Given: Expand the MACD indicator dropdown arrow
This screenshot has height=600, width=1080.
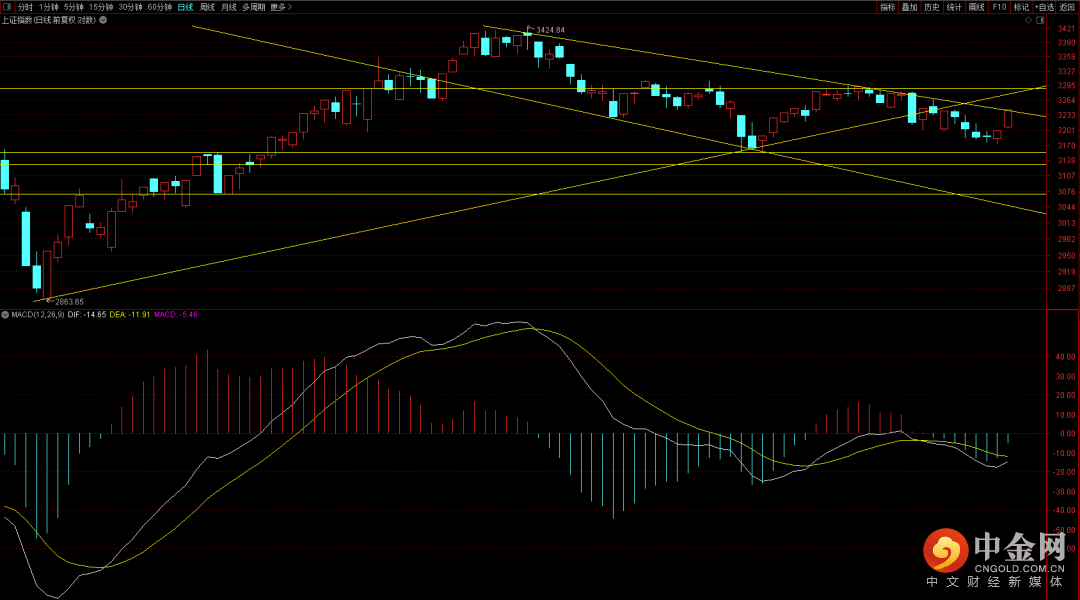Looking at the screenshot, I should tap(5, 315).
